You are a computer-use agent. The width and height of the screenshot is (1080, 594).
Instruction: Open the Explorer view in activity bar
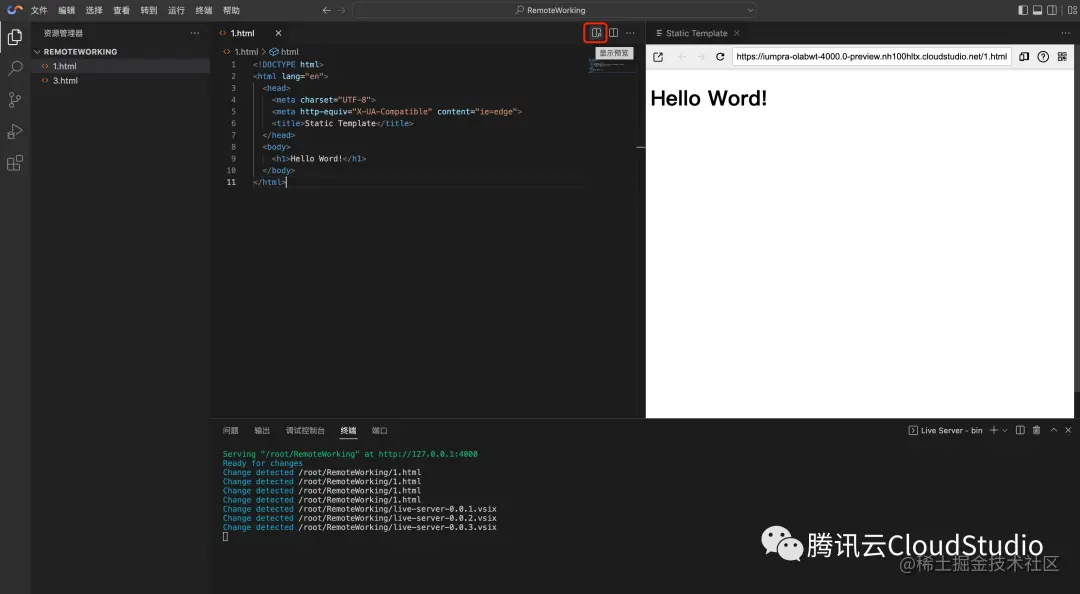pos(14,37)
